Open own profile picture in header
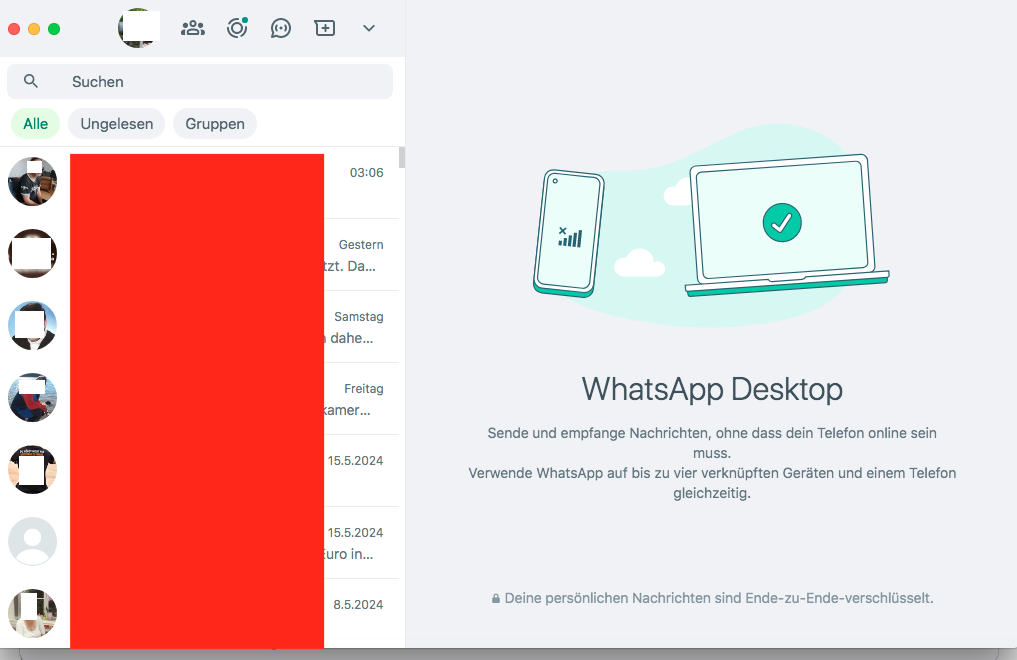Image resolution: width=1017 pixels, height=660 pixels. [138, 28]
